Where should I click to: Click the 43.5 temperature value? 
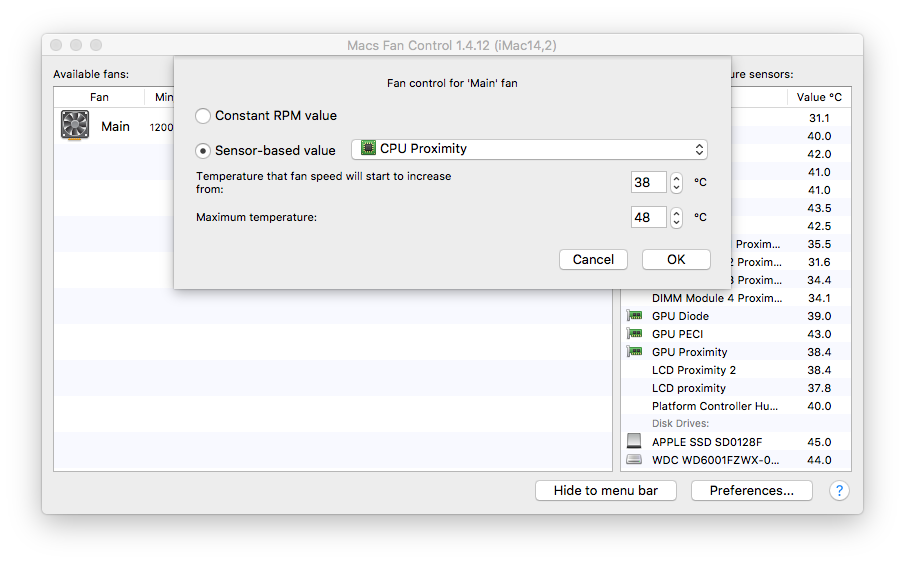coord(819,208)
